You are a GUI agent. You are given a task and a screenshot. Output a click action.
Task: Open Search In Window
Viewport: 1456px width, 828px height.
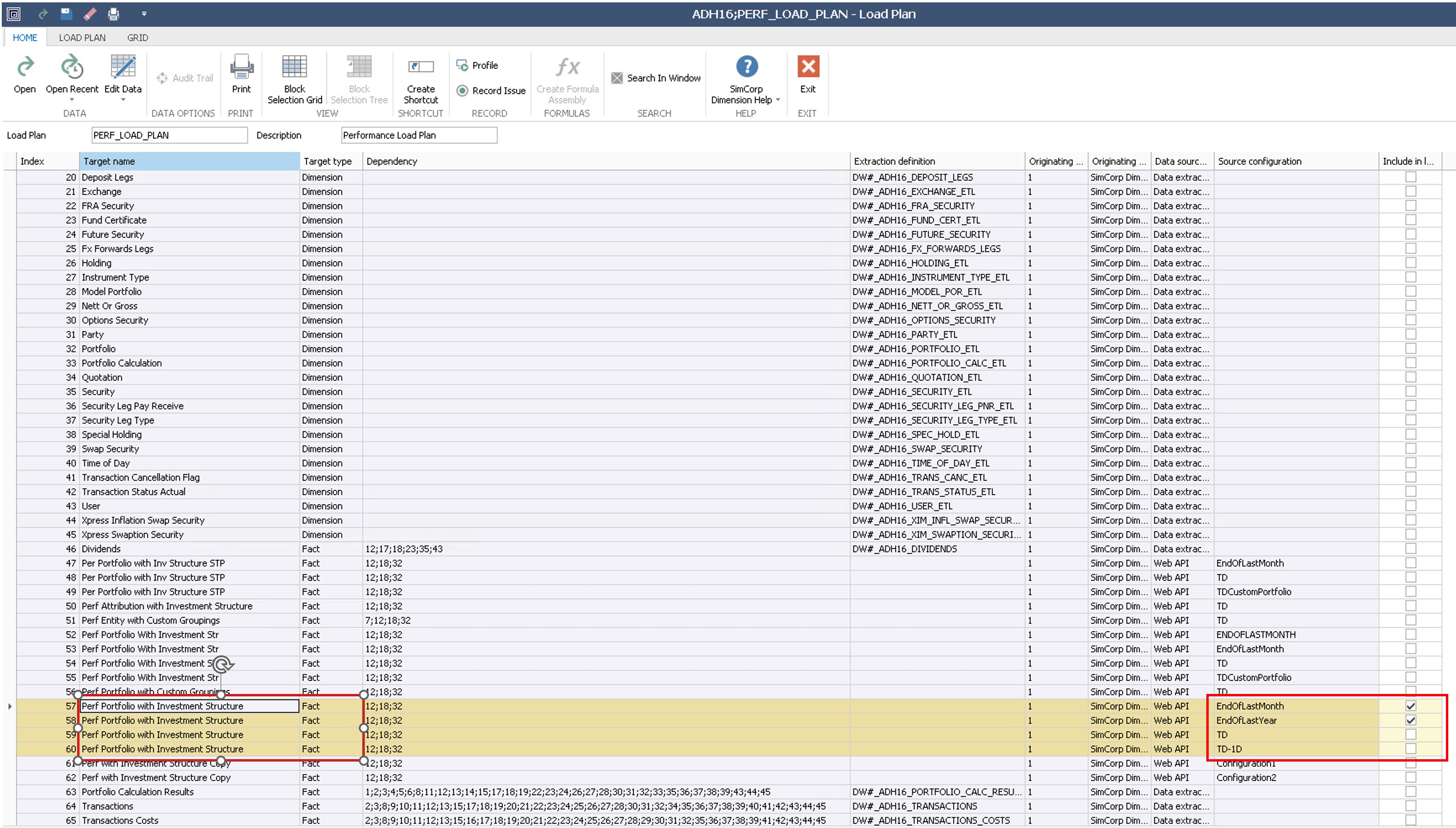(x=654, y=77)
